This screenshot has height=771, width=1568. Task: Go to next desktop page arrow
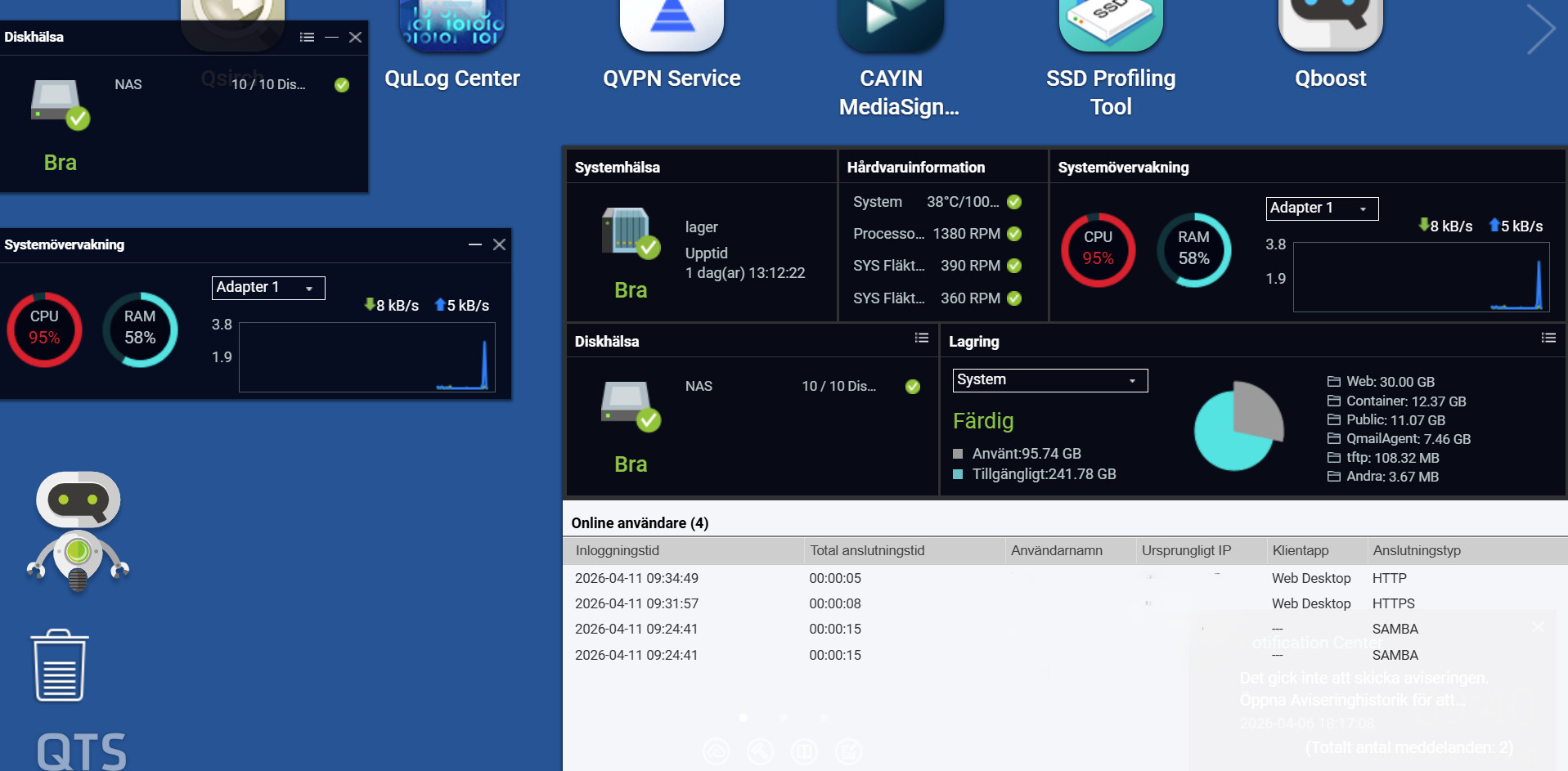point(1540,29)
